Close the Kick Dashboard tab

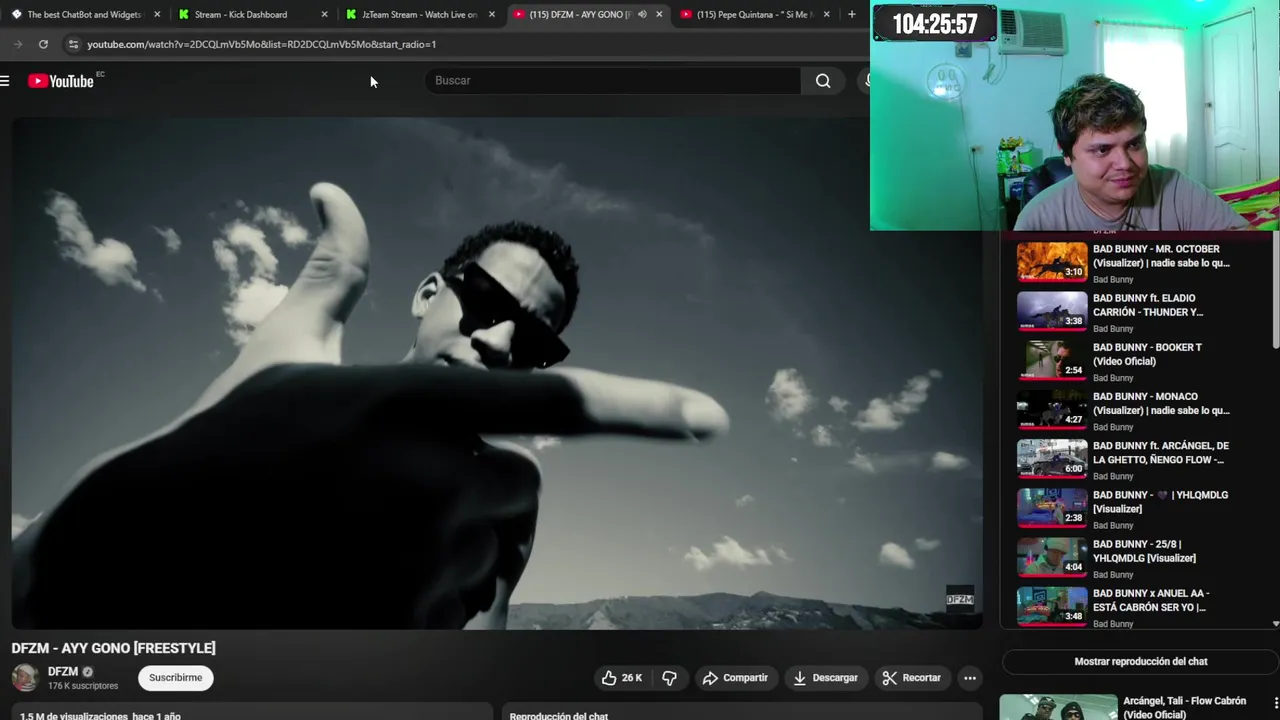click(324, 14)
